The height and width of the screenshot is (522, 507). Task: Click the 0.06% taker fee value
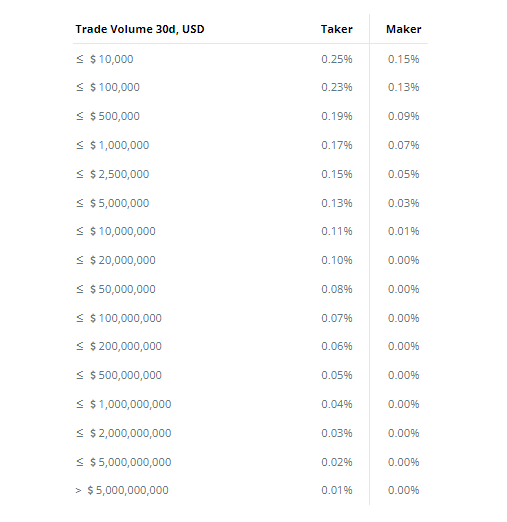point(337,346)
